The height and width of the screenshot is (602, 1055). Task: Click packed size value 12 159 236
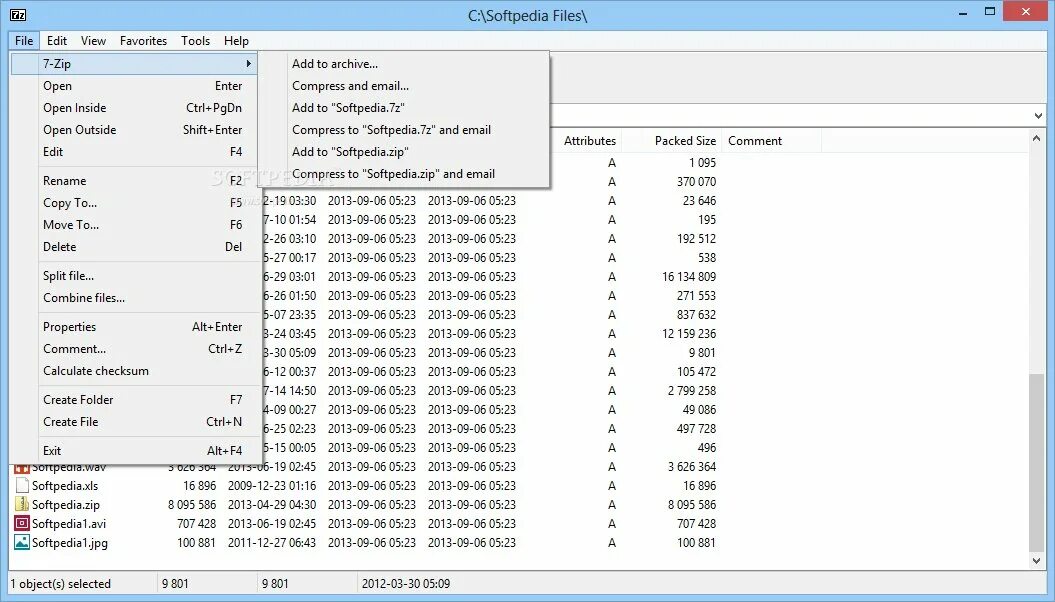click(689, 334)
